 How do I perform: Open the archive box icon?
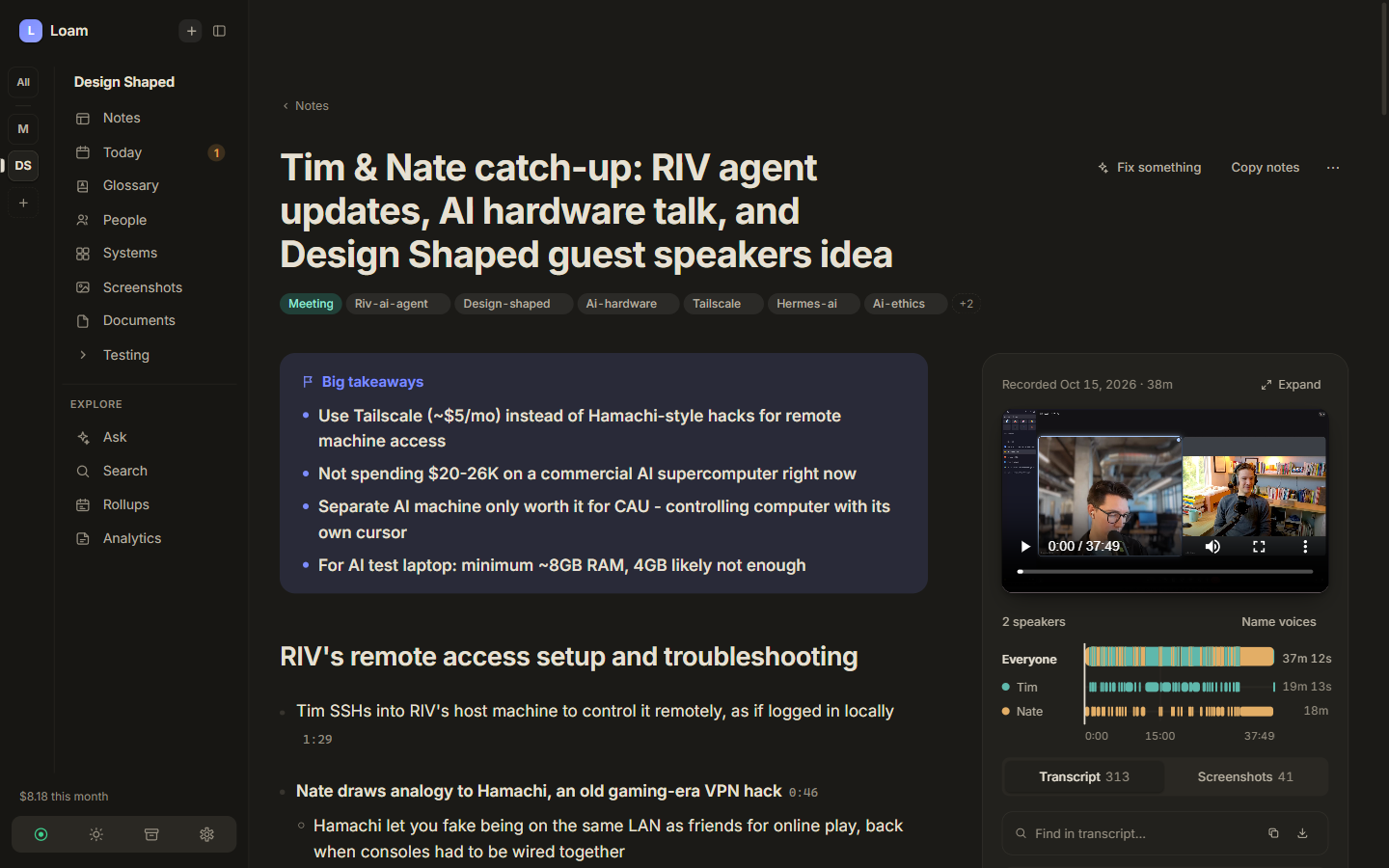click(x=151, y=834)
